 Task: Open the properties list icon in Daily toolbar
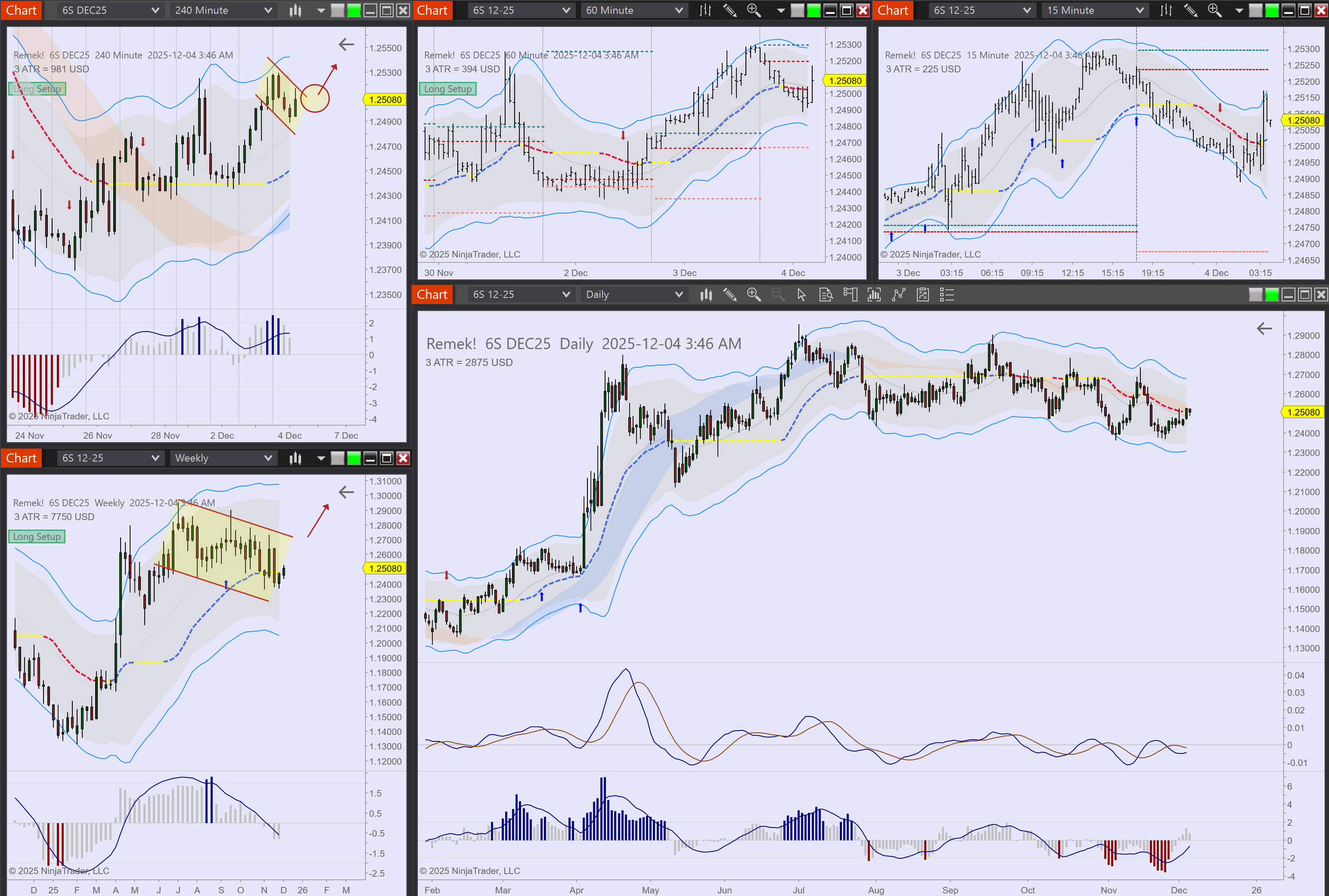pos(947,294)
